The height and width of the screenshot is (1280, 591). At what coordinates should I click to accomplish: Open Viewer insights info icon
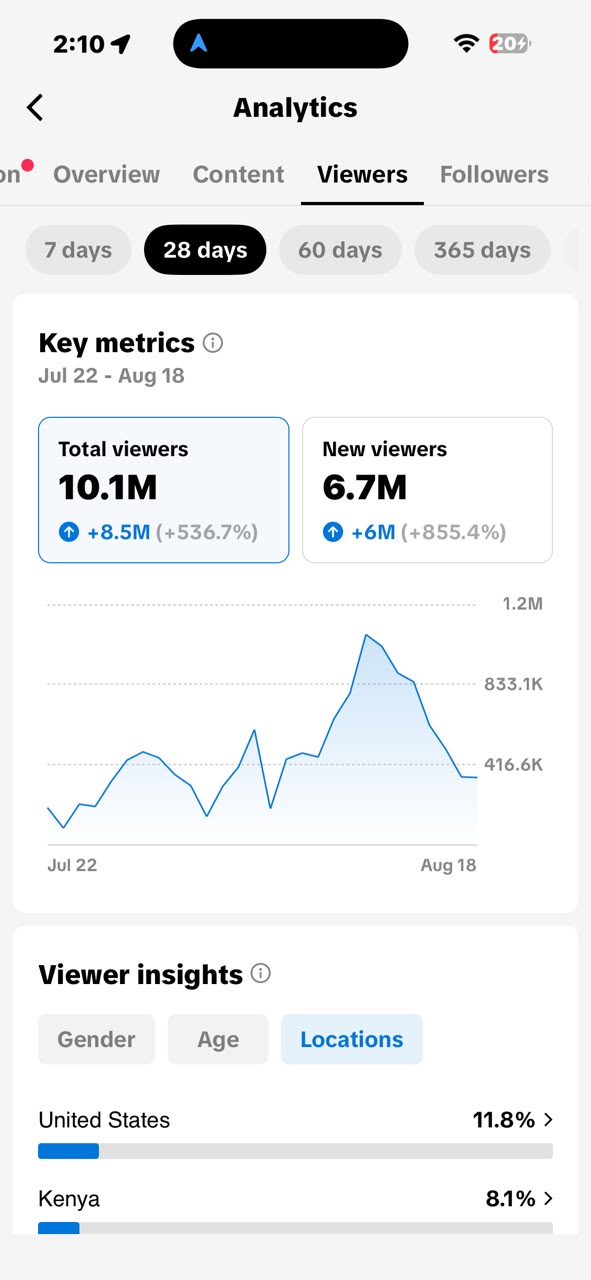point(261,973)
